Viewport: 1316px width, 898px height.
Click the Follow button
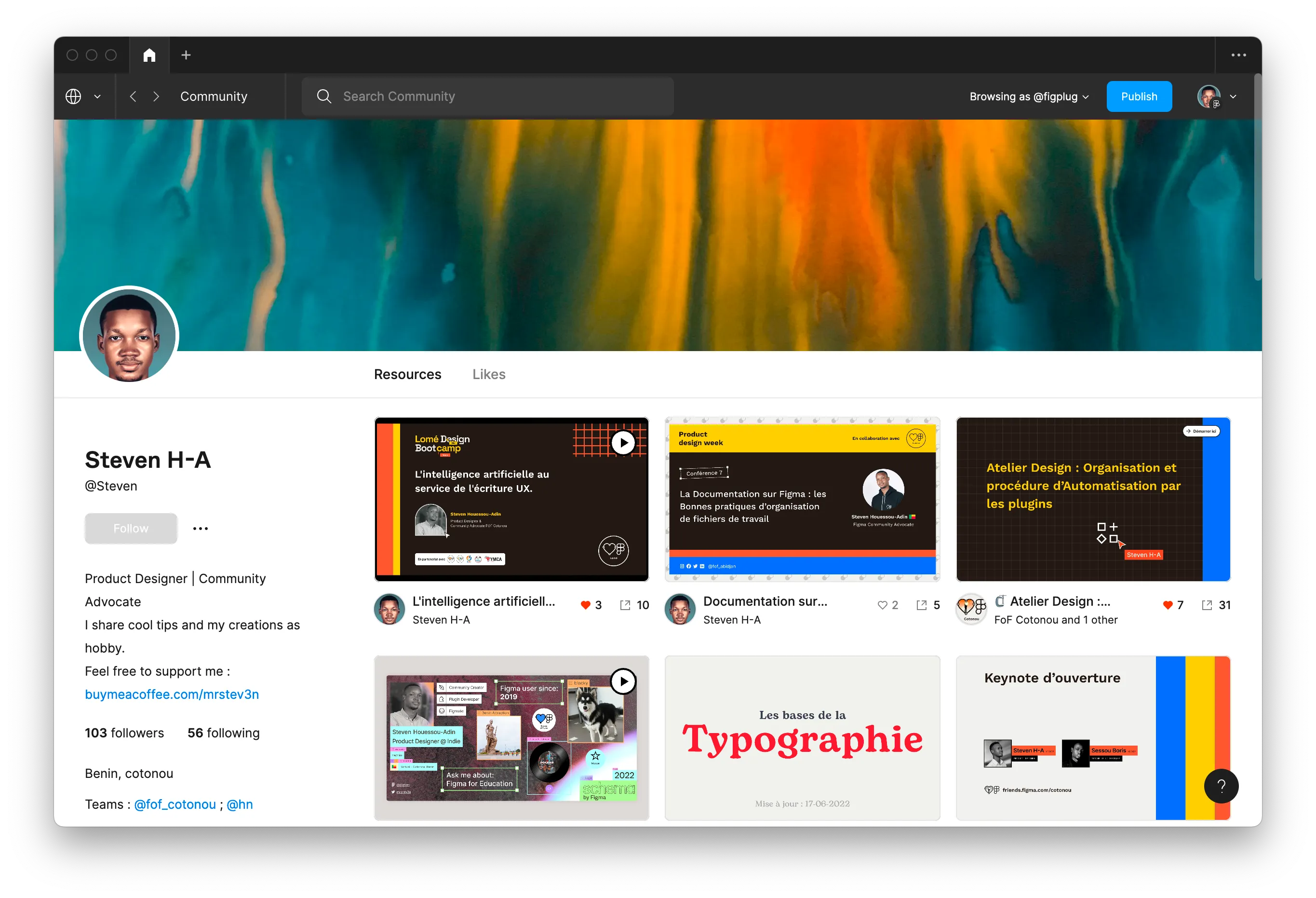[131, 529]
